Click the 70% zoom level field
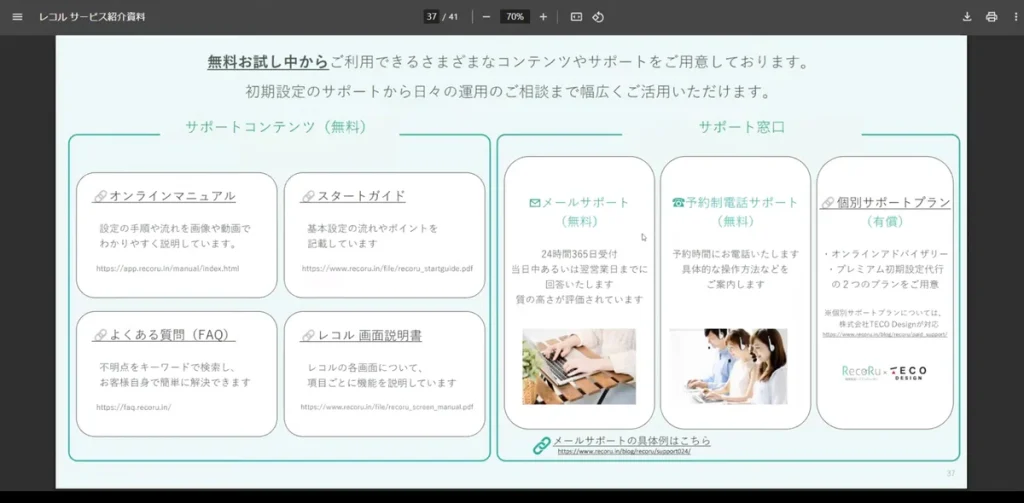 coord(514,17)
